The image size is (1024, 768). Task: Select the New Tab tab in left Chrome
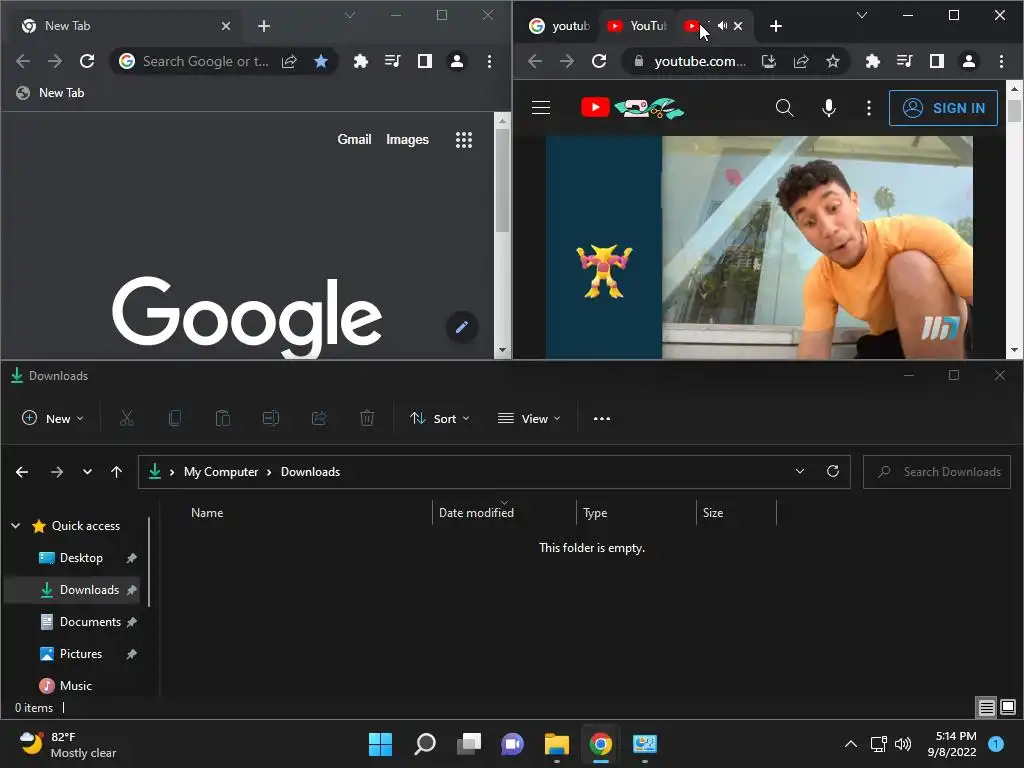coord(124,26)
